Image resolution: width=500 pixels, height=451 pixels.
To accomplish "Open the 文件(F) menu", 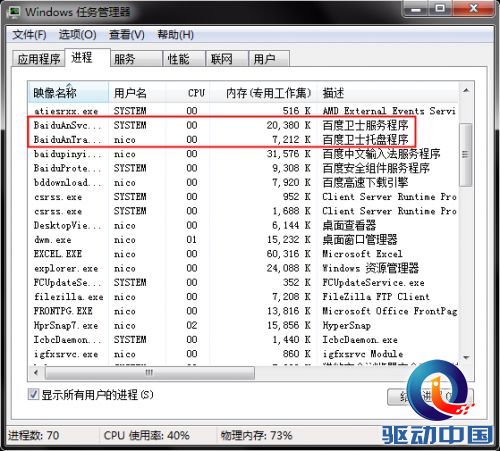I will (29, 35).
